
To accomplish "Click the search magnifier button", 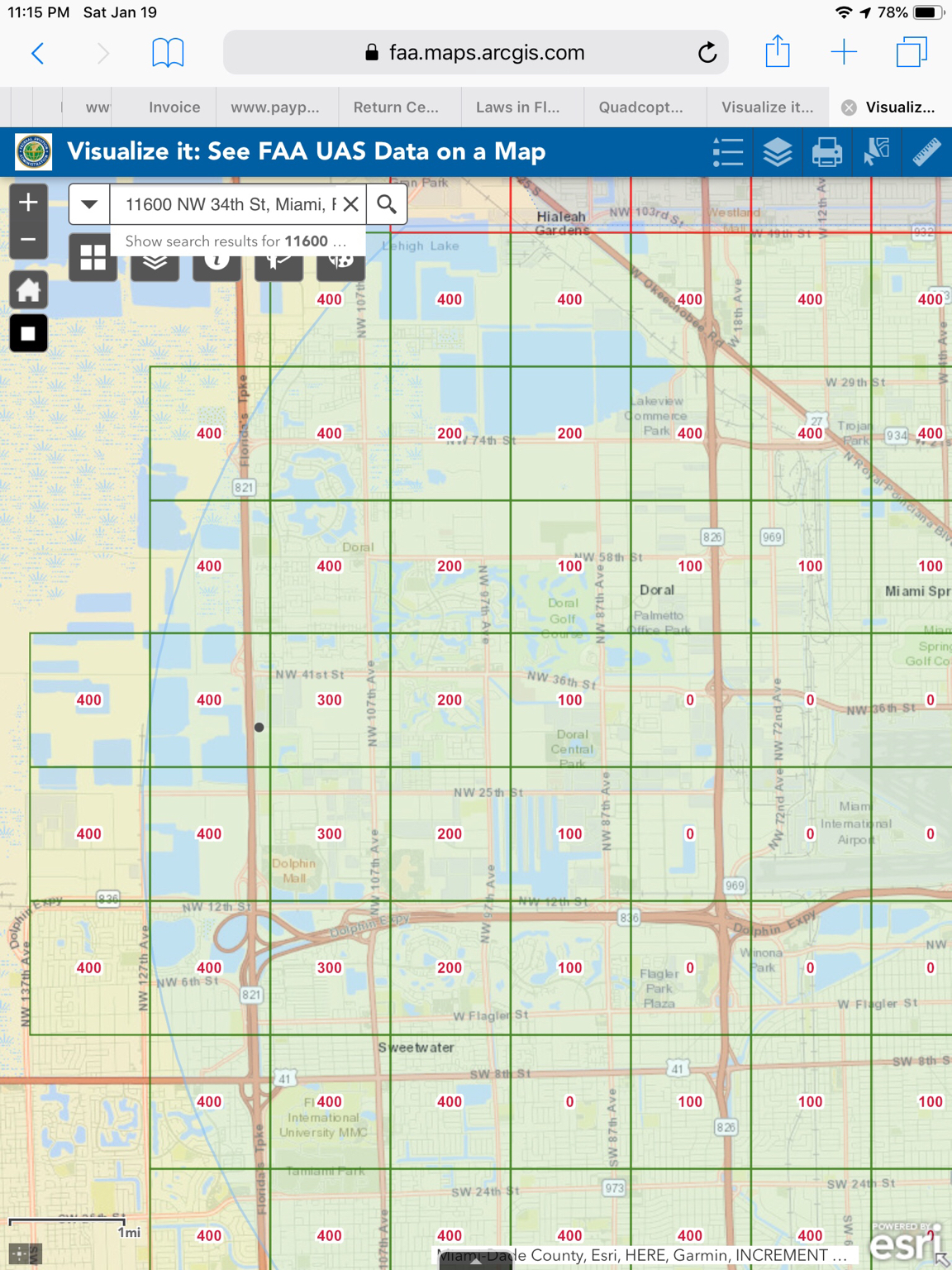I will [387, 204].
